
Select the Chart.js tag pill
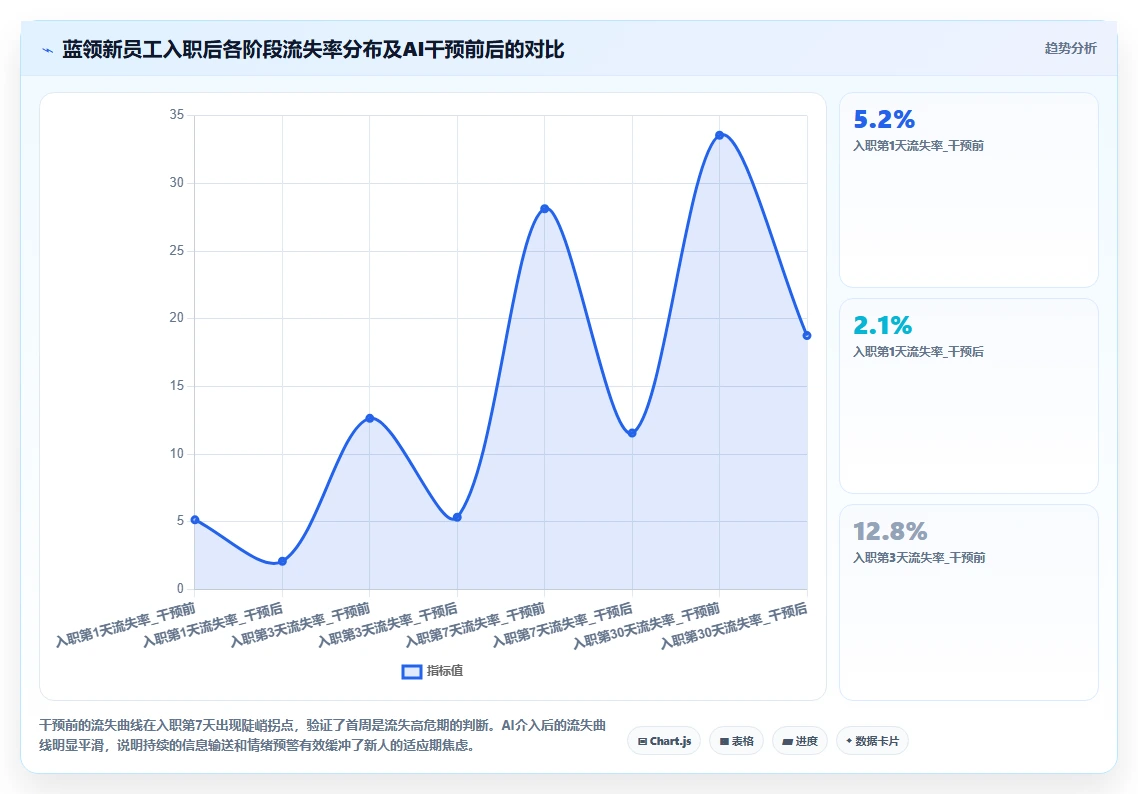point(664,741)
